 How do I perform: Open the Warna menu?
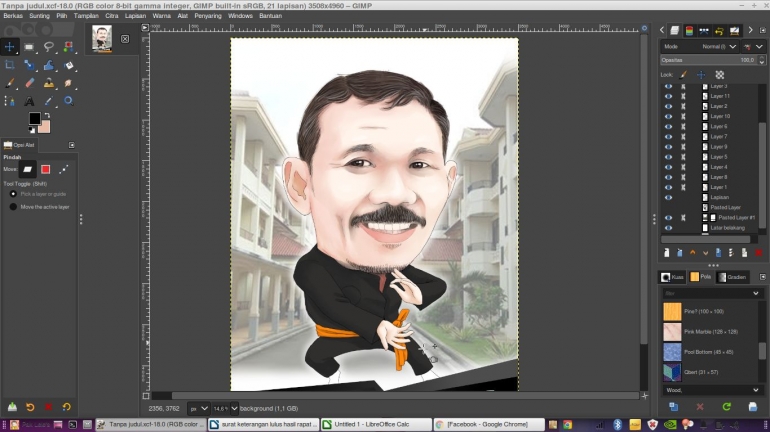point(162,16)
